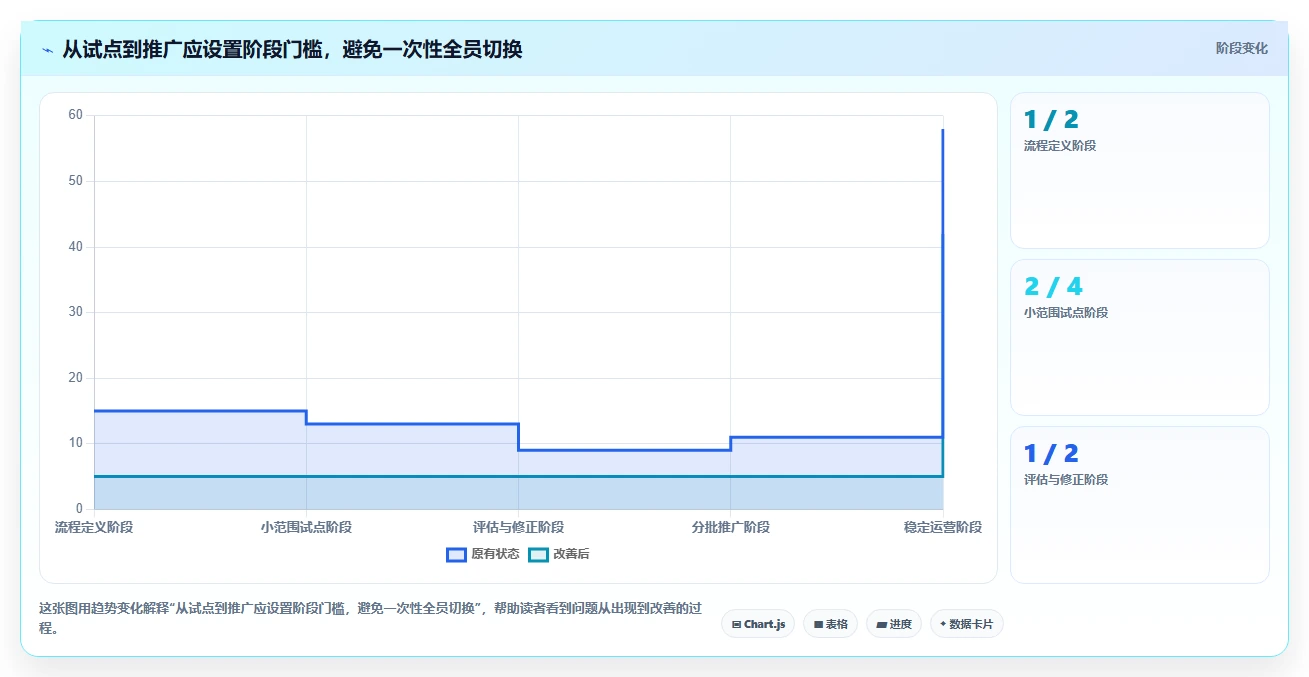Click the 进度 tag chip

click(x=894, y=624)
